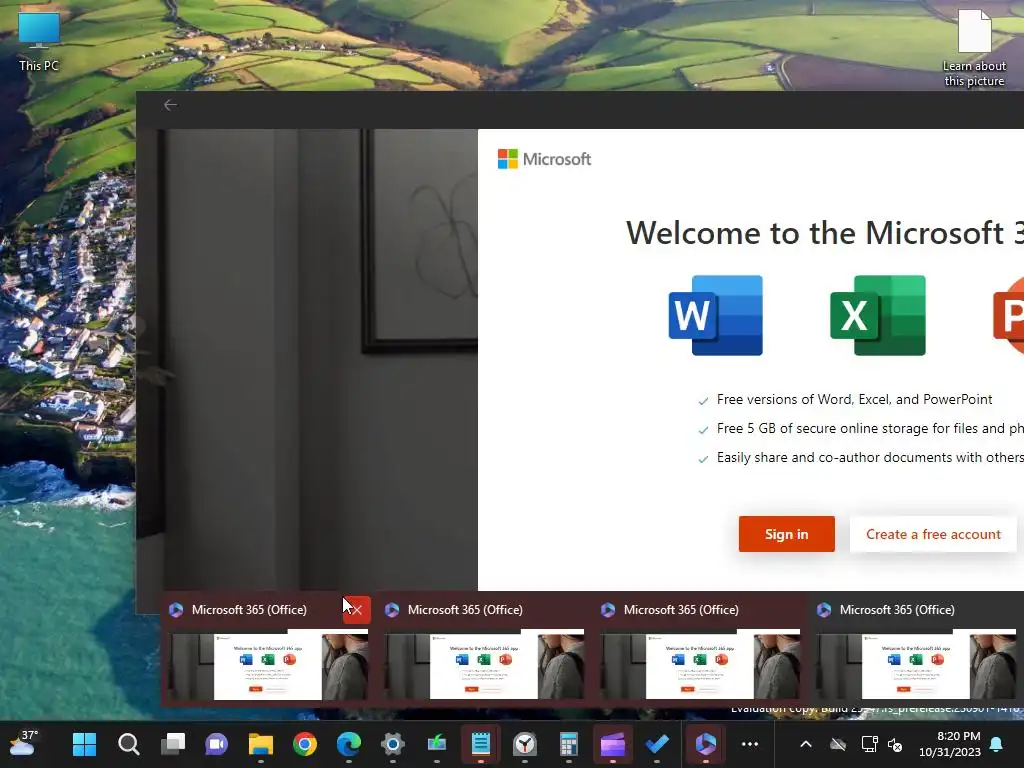Show more taskbar apps via three dots
The width and height of the screenshot is (1024, 768).
coord(750,744)
